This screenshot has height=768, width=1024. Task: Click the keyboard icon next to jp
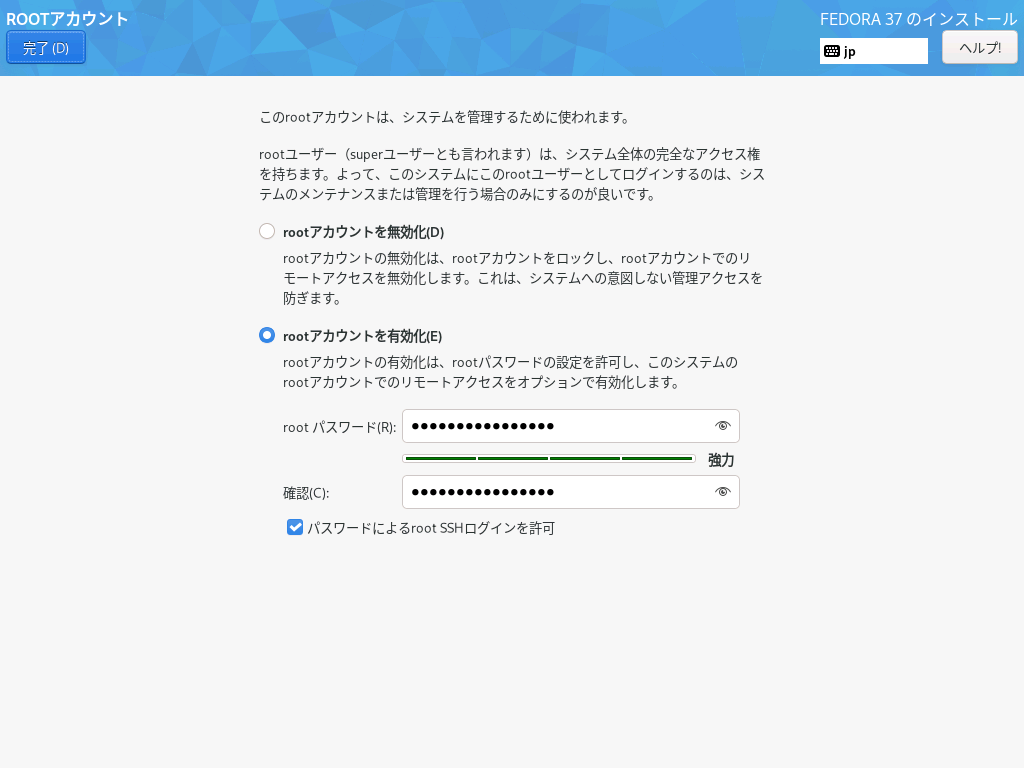(x=832, y=51)
